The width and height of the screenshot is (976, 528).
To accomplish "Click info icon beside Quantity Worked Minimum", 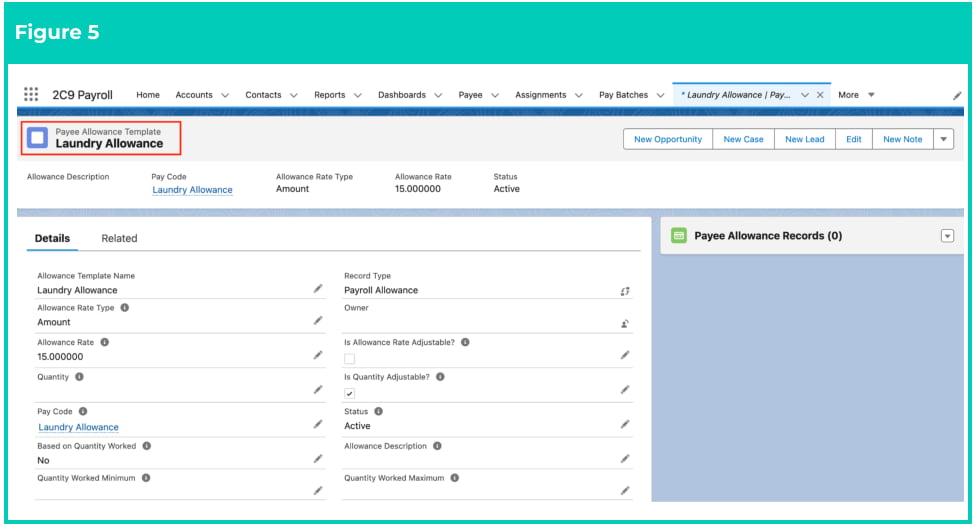I will click(146, 478).
